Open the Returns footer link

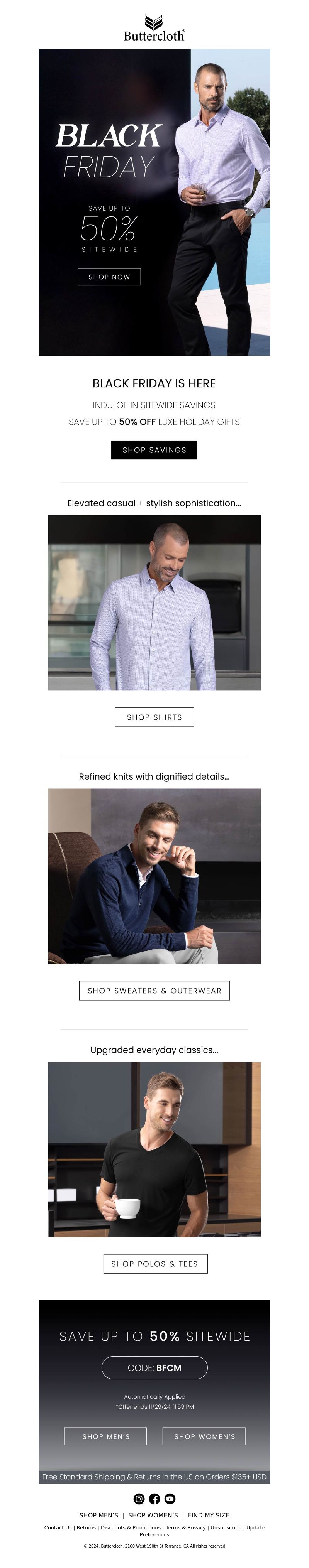(86, 1528)
